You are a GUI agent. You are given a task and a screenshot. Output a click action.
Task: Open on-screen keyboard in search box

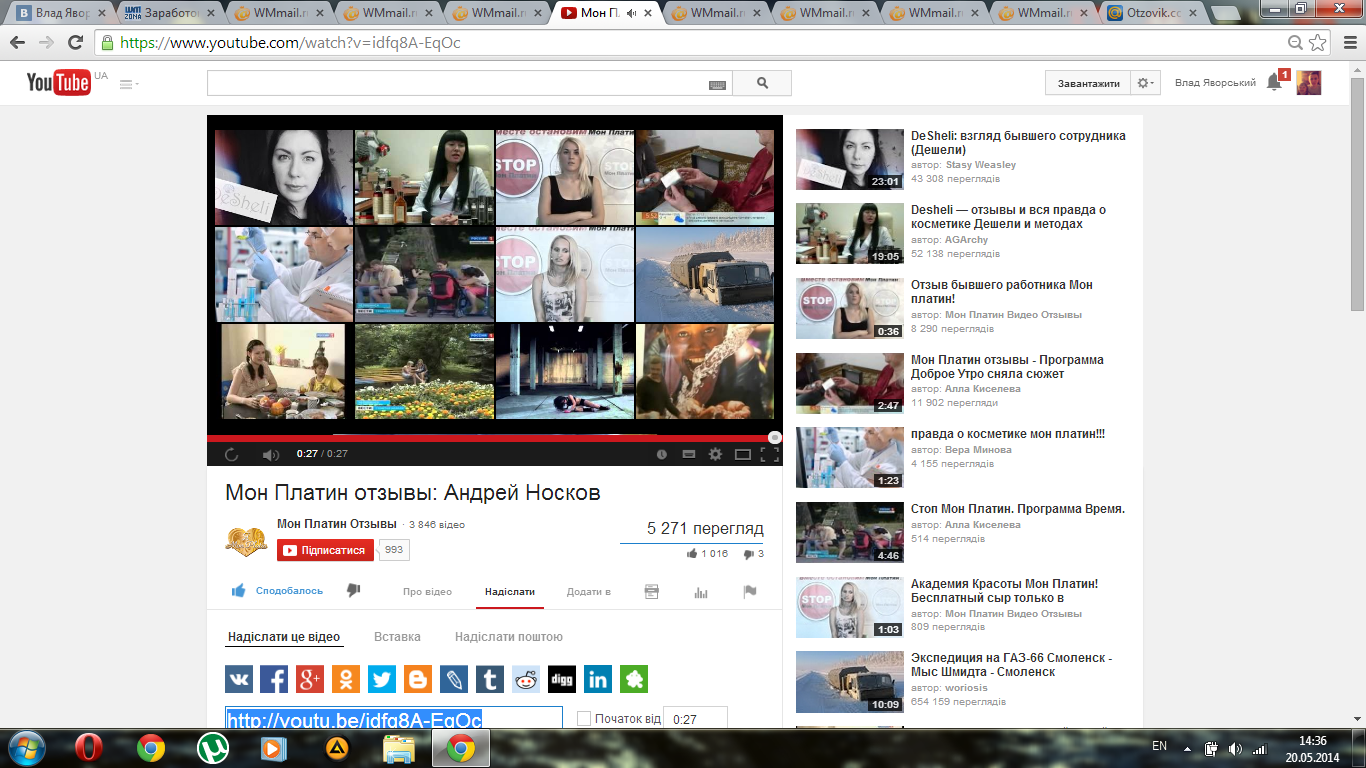click(717, 85)
